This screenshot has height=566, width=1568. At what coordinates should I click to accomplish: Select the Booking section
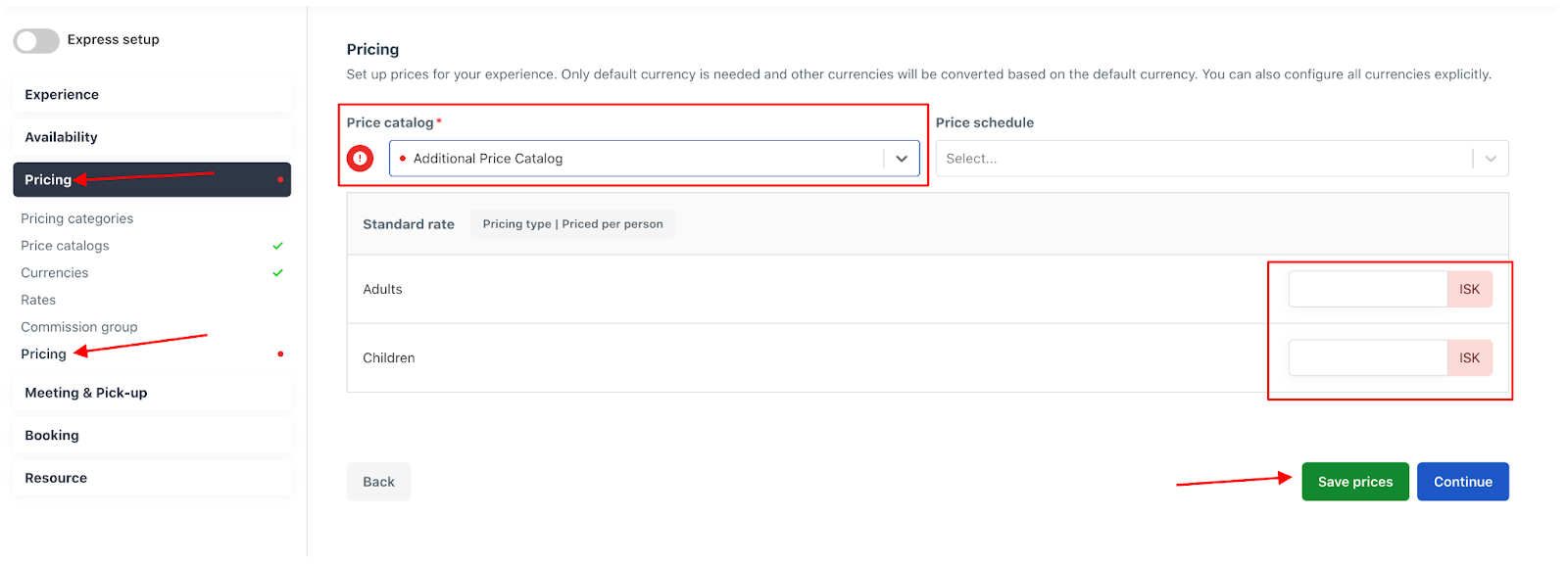coord(152,436)
